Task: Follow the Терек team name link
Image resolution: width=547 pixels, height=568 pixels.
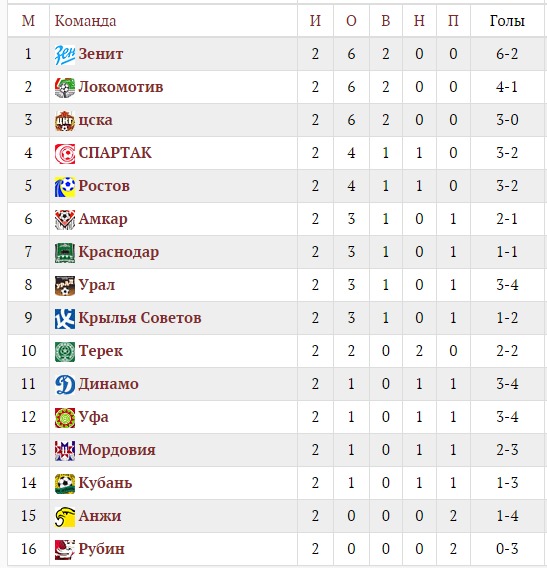Action: click(x=100, y=351)
